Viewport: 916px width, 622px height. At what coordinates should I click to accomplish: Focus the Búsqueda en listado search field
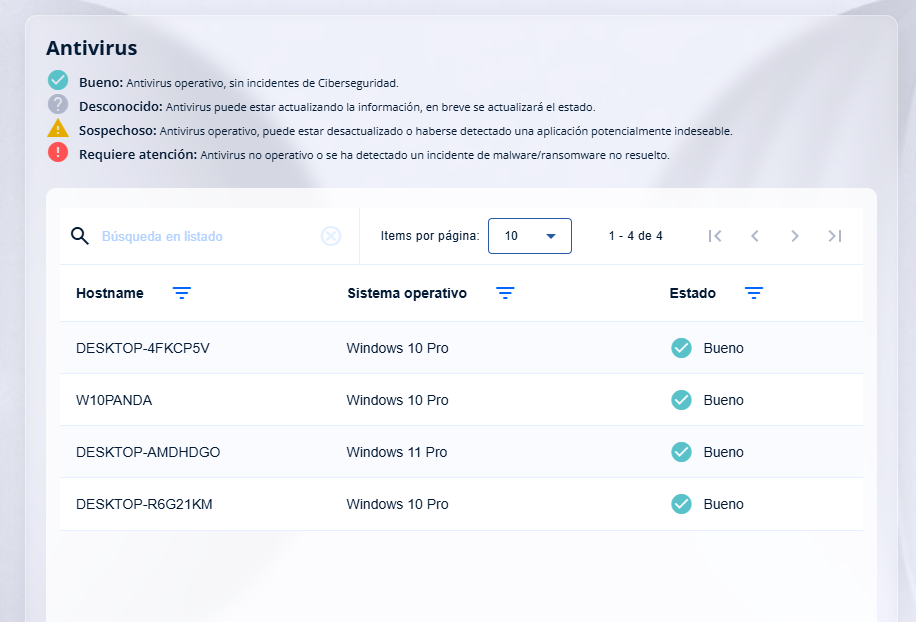(210, 237)
